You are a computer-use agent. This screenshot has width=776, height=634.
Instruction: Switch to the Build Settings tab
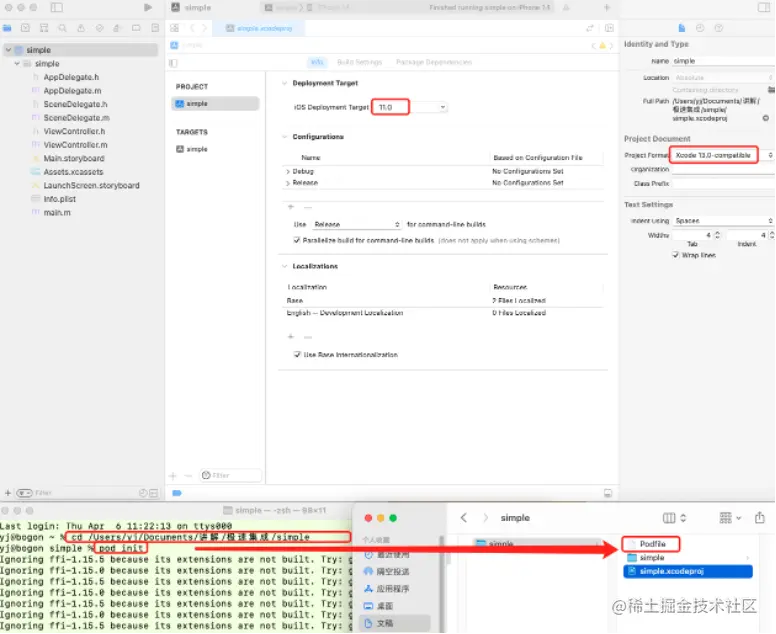pos(360,62)
